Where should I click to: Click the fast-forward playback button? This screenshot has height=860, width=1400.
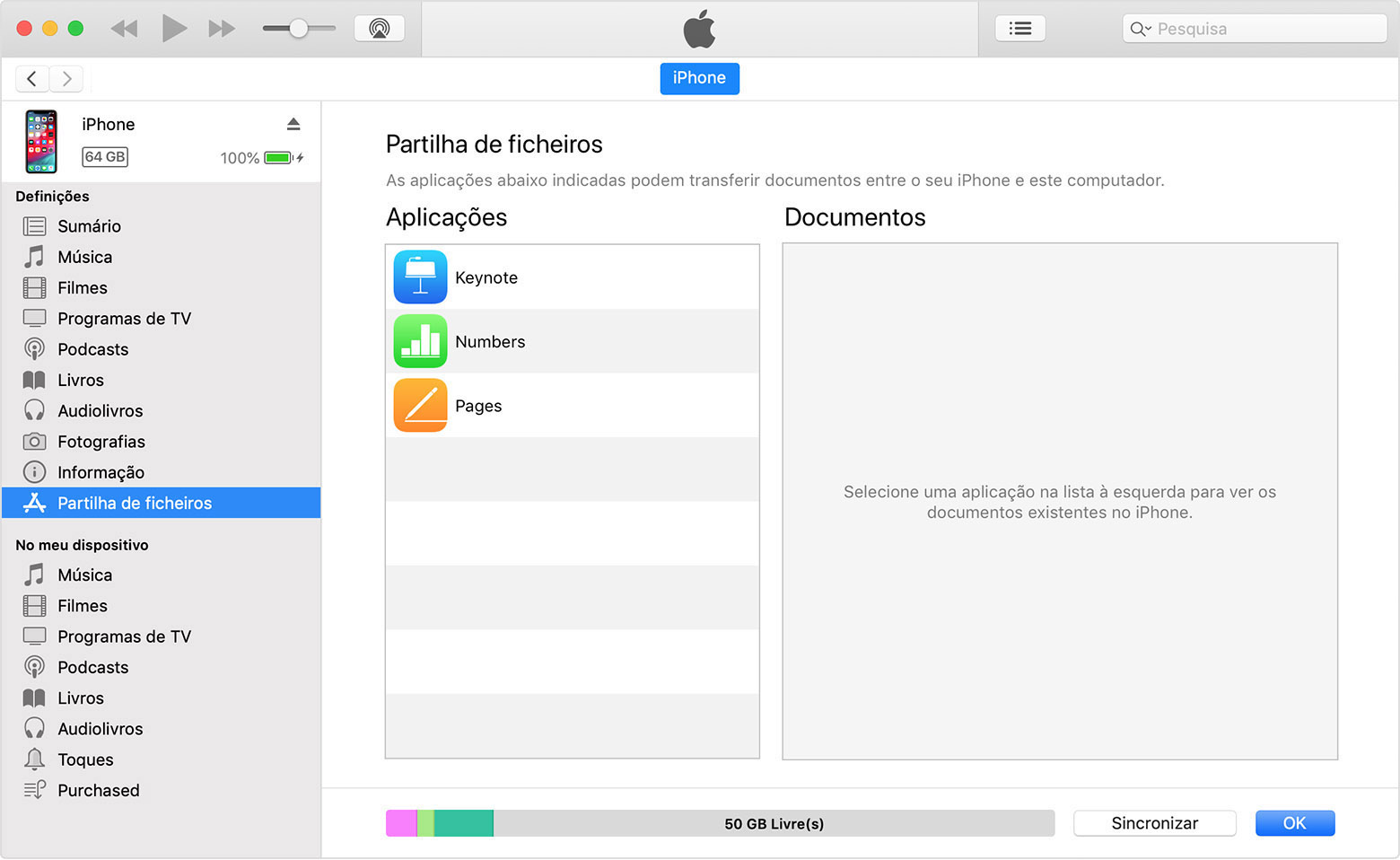click(x=222, y=29)
